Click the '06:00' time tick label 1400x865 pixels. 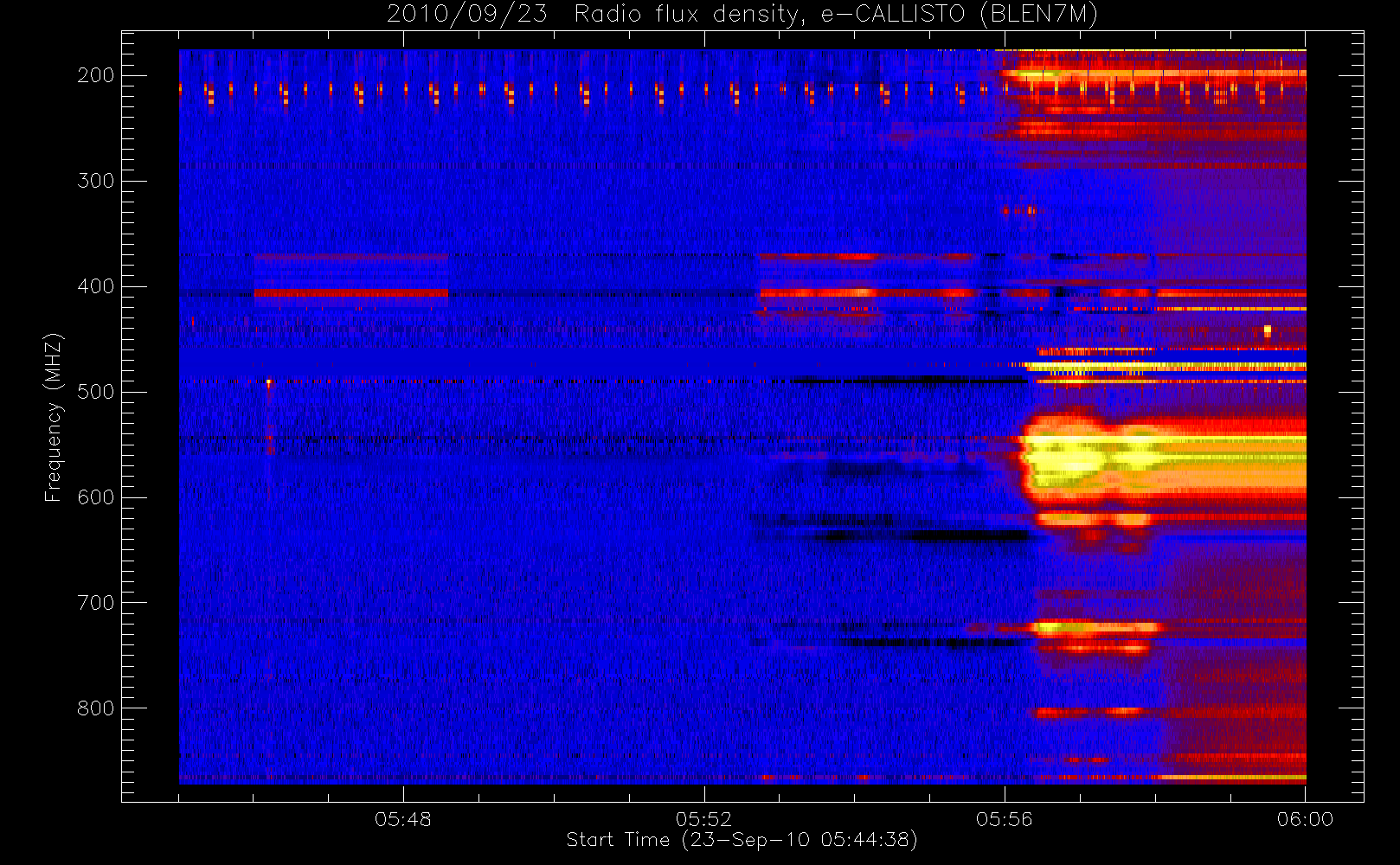click(1305, 819)
